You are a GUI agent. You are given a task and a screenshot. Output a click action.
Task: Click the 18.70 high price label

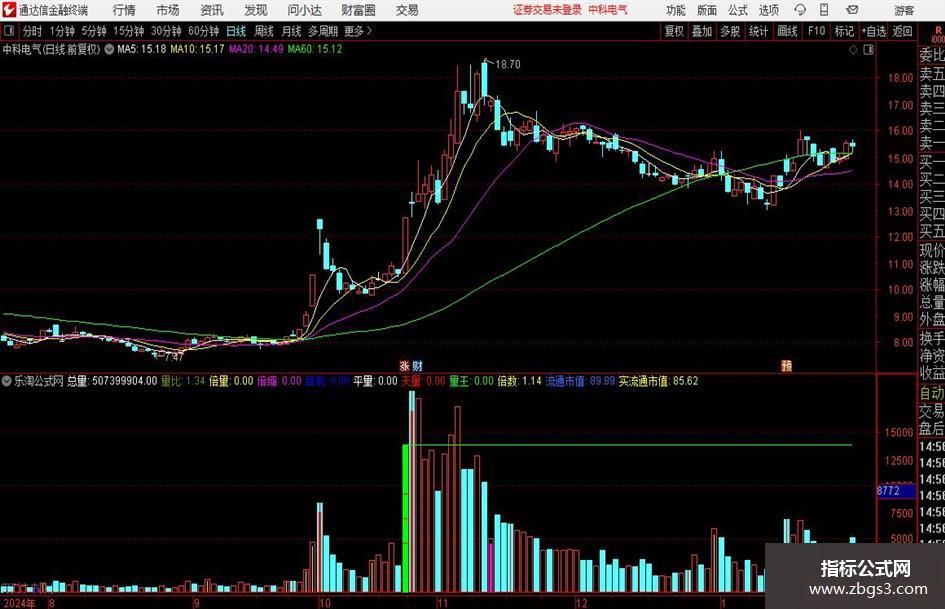507,65
